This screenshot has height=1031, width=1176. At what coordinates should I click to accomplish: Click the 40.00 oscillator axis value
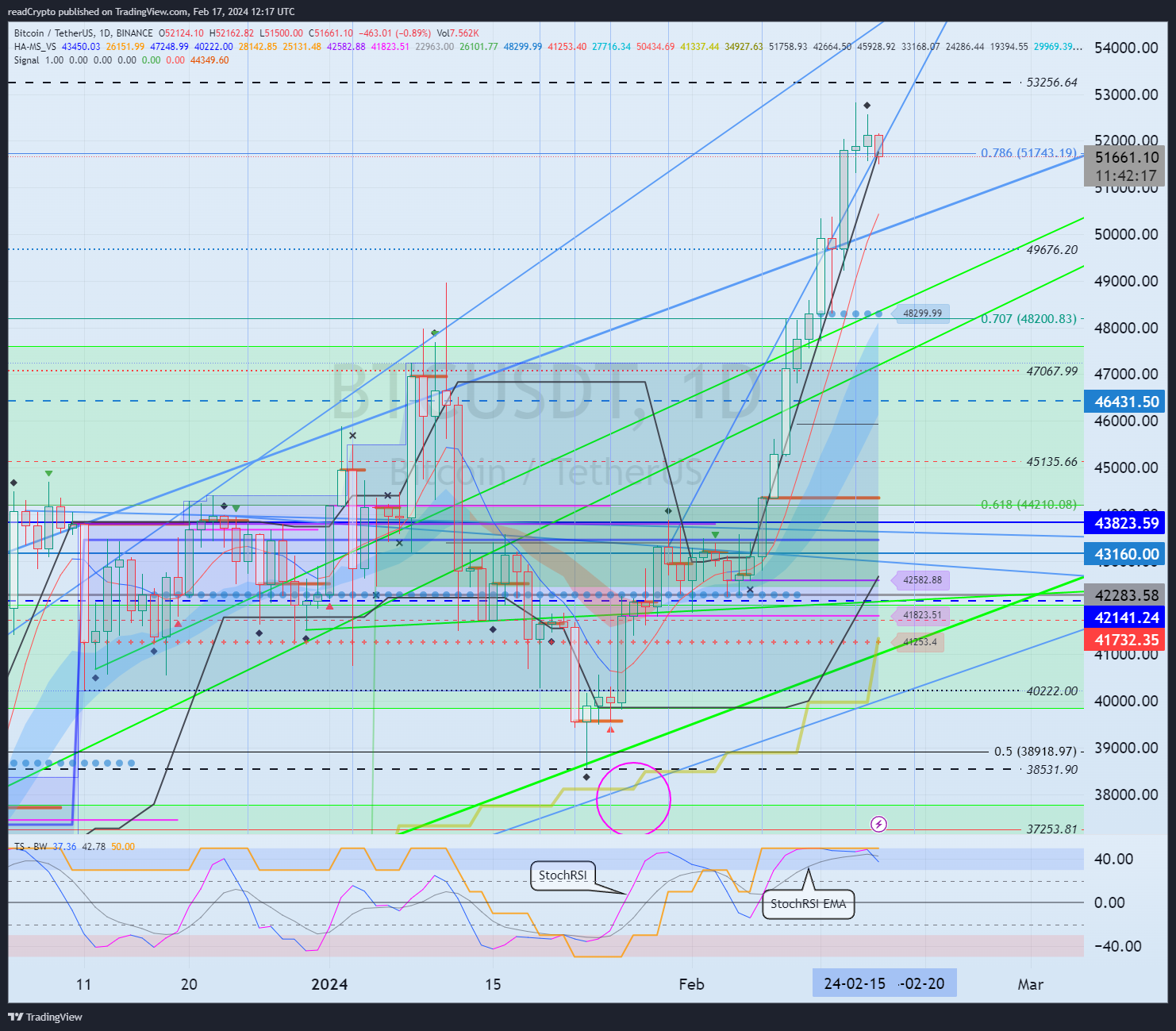[x=1113, y=859]
